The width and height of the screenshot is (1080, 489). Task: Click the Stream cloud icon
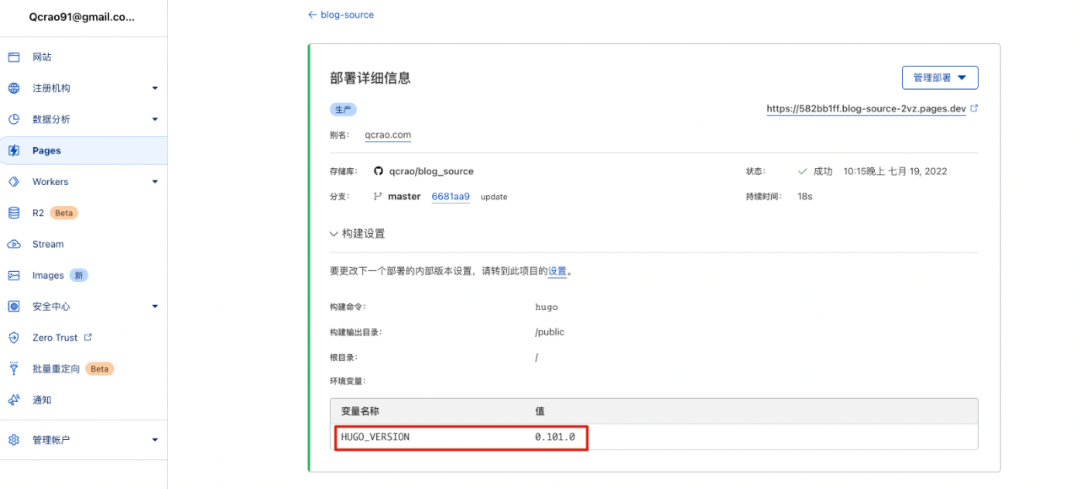point(14,244)
